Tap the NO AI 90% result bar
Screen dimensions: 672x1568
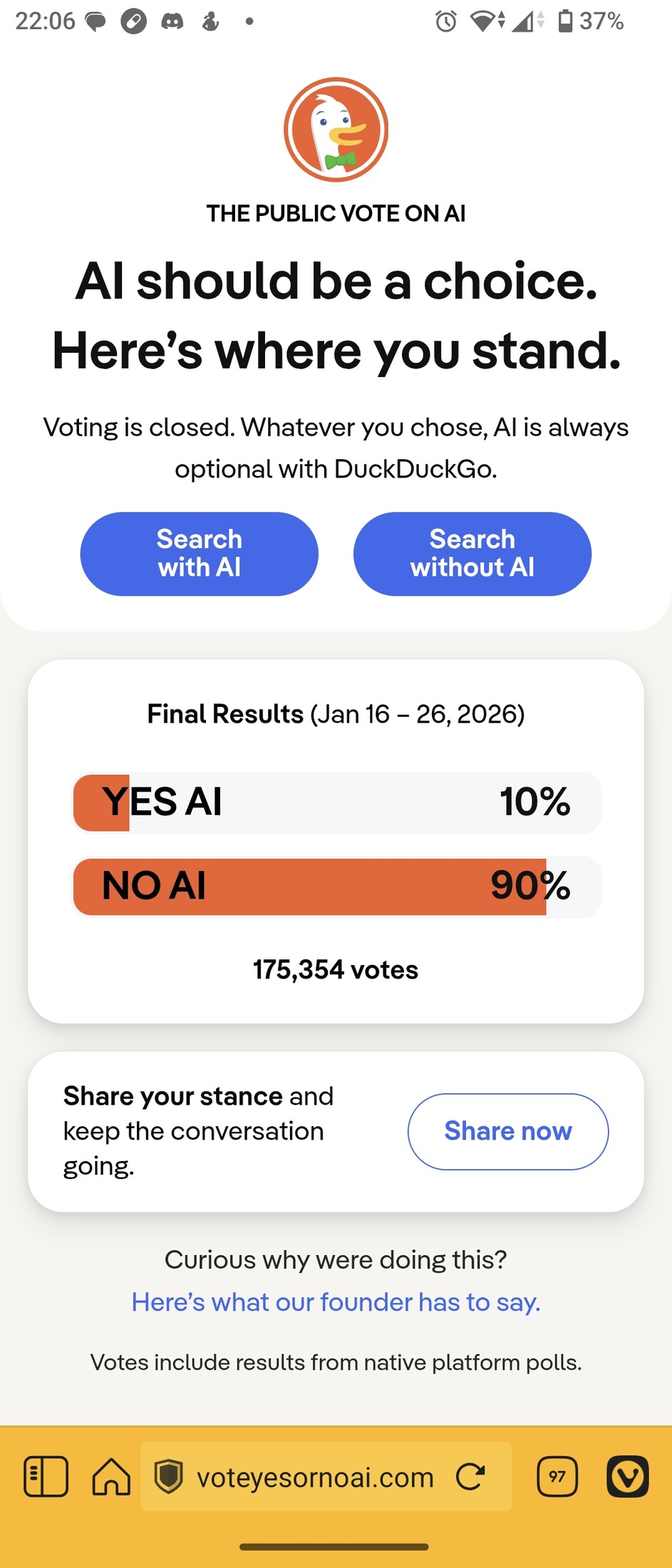(337, 887)
